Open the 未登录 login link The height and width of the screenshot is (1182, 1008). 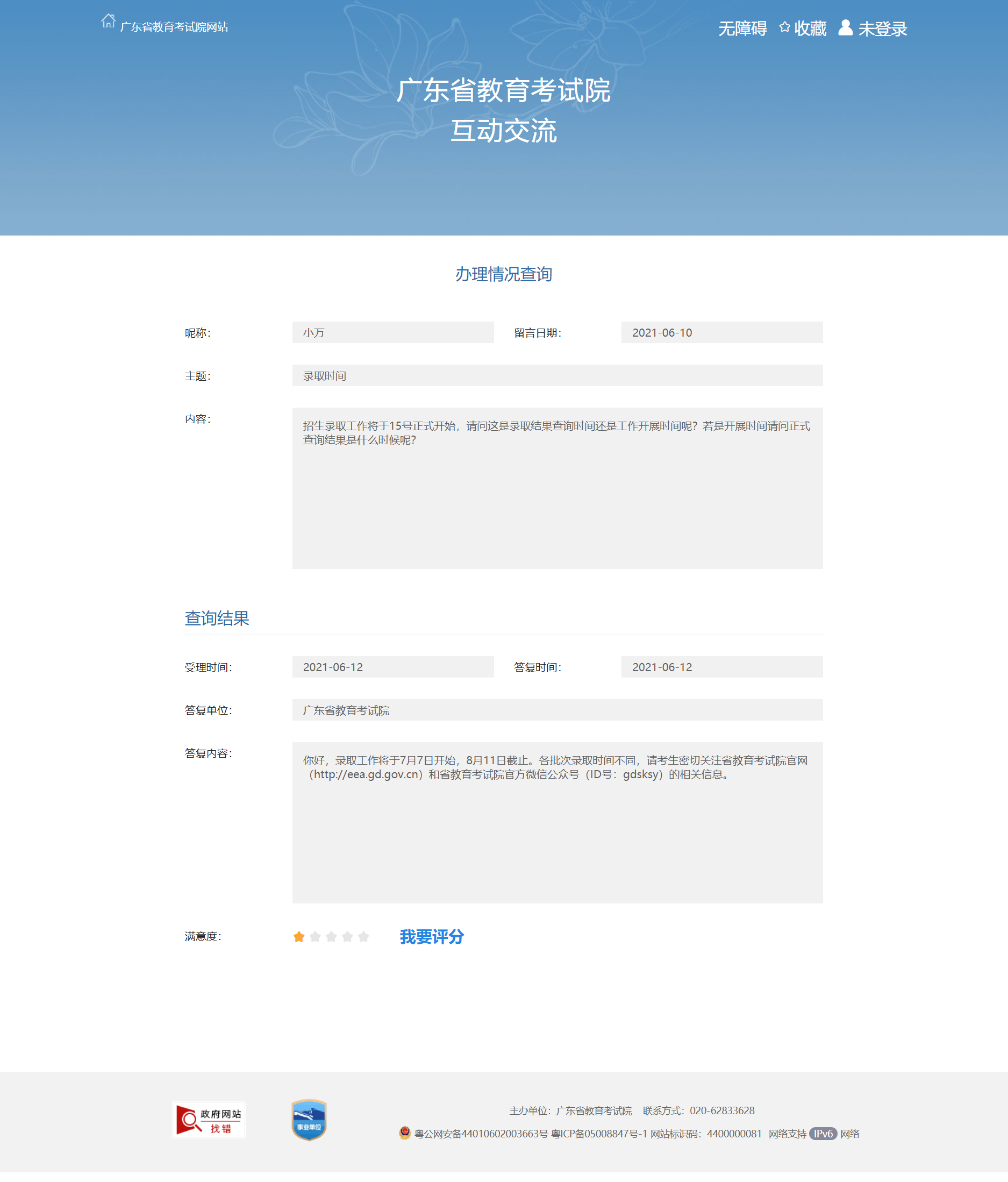882,29
